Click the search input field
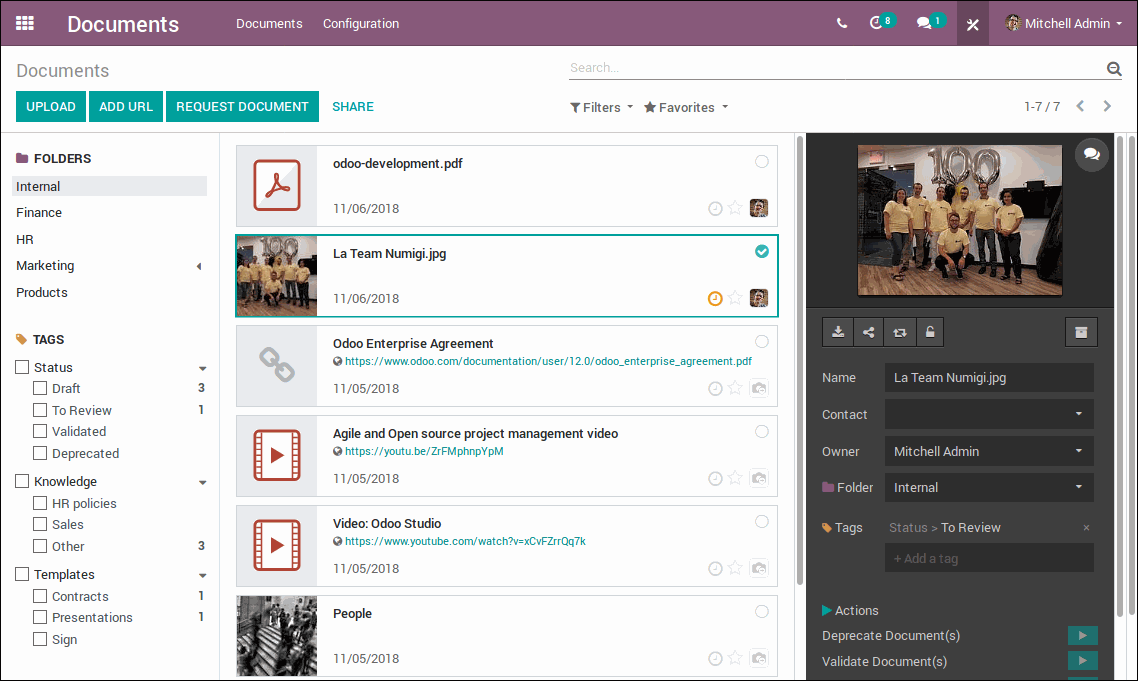 [x=835, y=68]
